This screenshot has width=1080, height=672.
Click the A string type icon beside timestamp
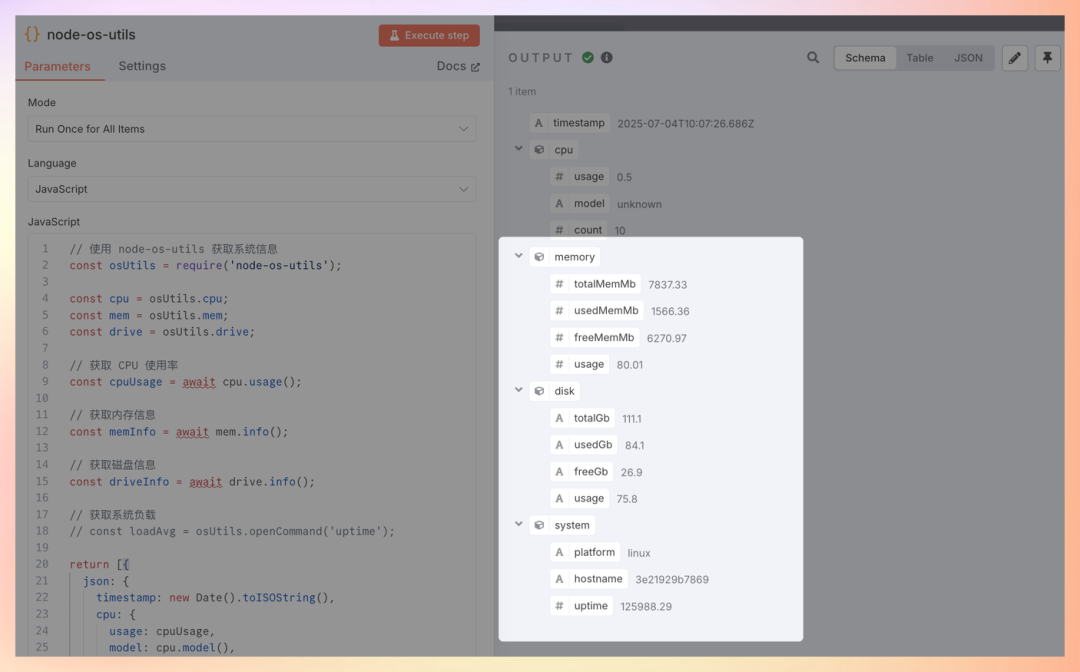[538, 122]
